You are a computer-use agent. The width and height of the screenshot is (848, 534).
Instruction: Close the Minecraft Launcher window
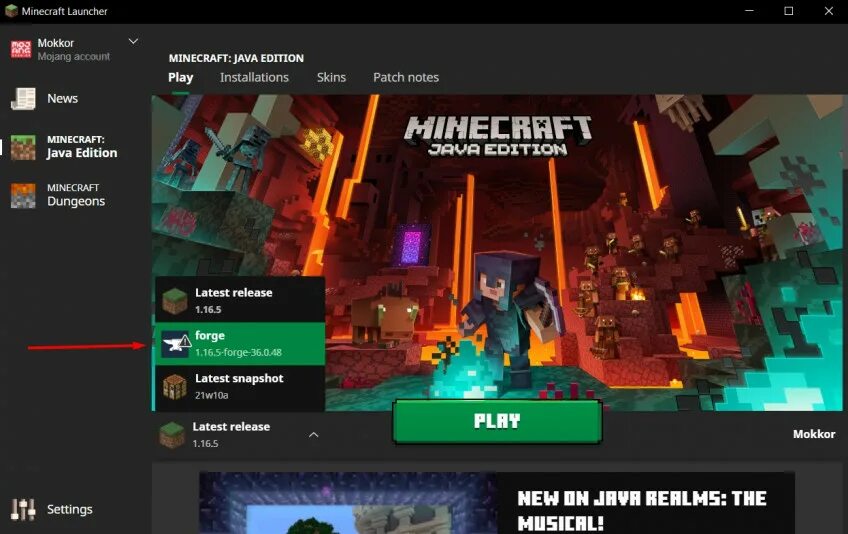(x=829, y=11)
